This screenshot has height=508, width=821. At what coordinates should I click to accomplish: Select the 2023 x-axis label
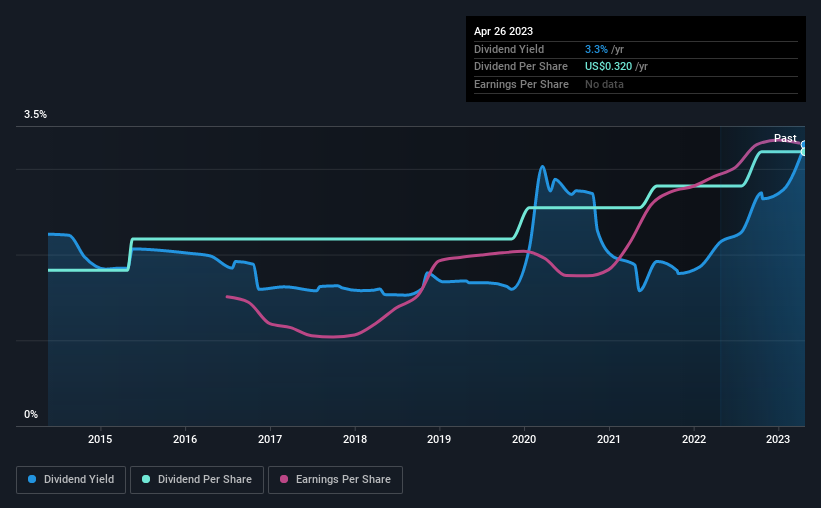click(x=778, y=439)
